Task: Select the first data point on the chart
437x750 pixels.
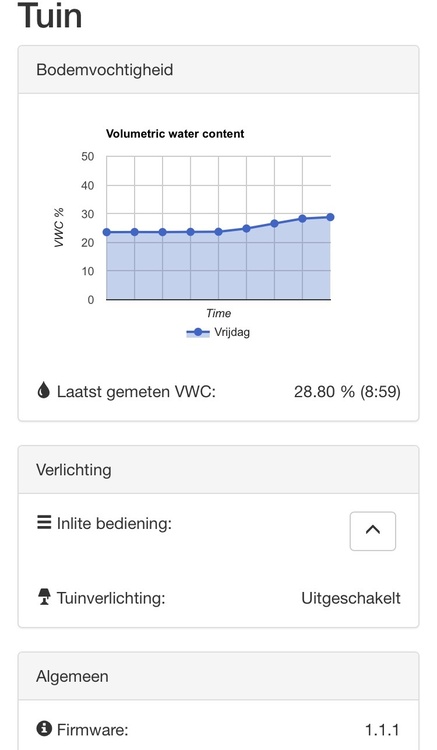Action: (107, 232)
